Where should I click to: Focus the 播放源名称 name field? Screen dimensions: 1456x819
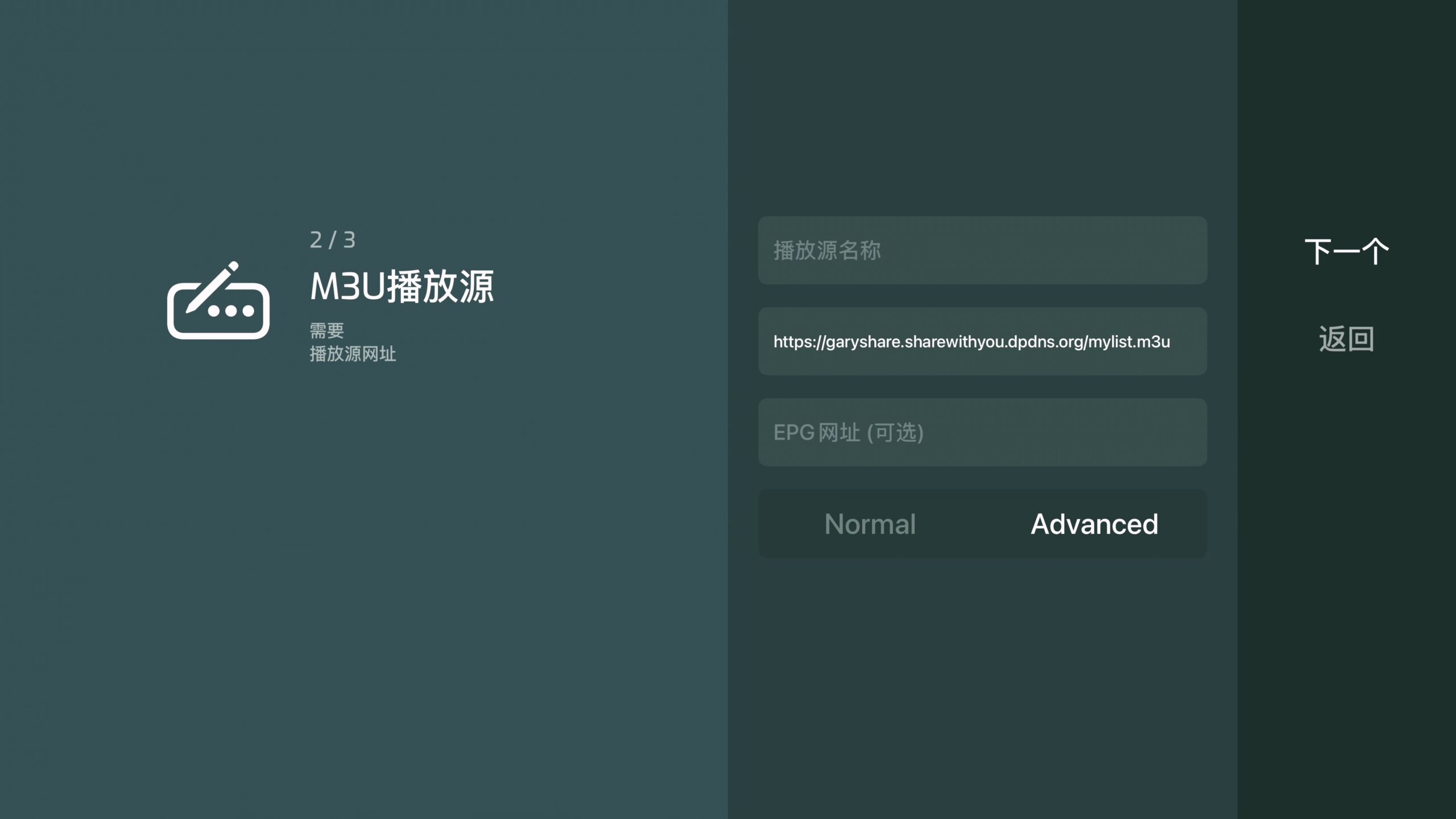(982, 250)
